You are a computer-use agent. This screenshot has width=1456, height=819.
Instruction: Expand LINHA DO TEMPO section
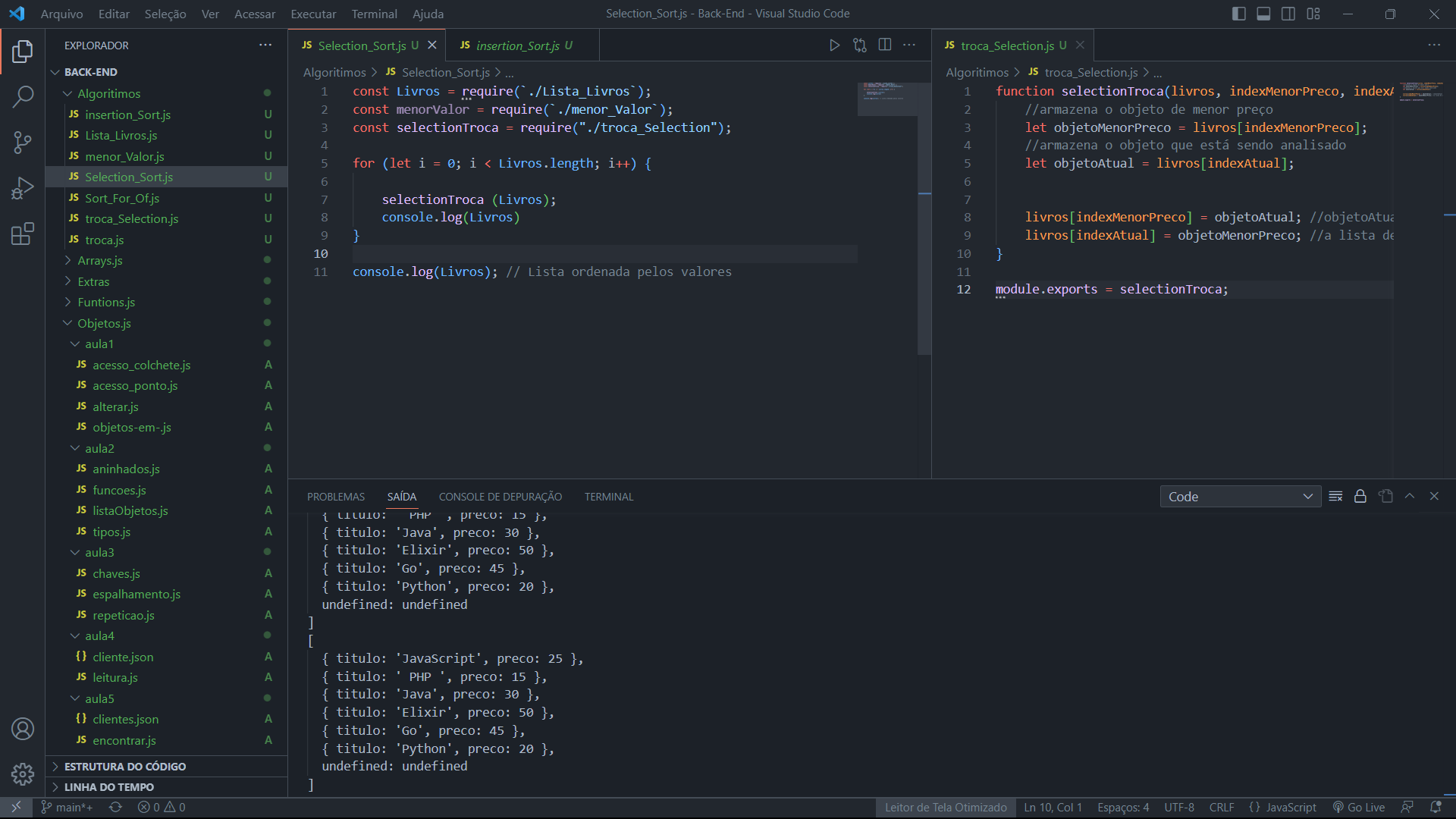tap(166, 787)
